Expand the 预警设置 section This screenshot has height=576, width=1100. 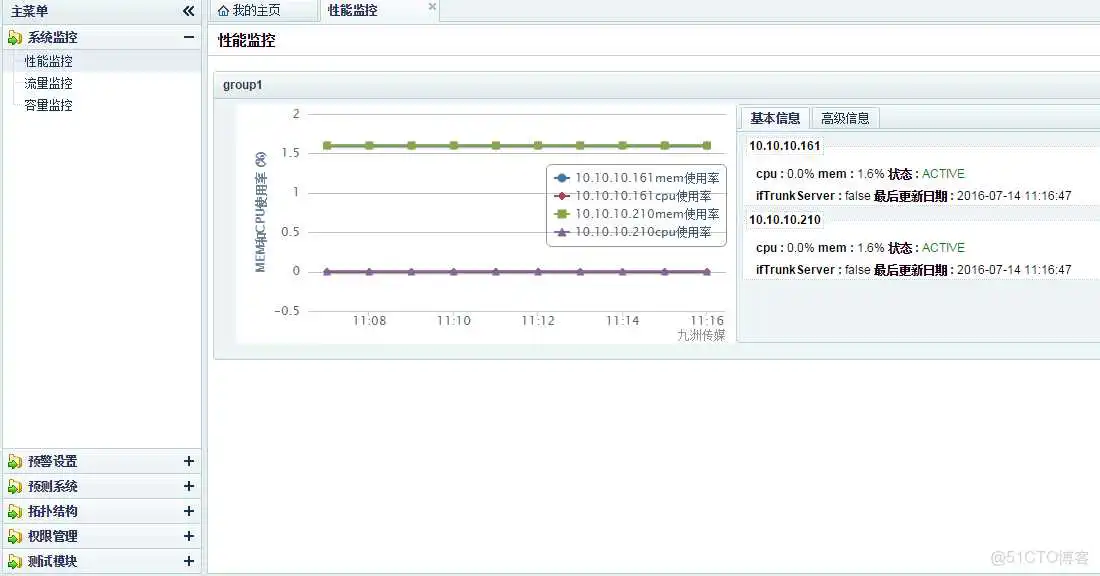click(190, 461)
